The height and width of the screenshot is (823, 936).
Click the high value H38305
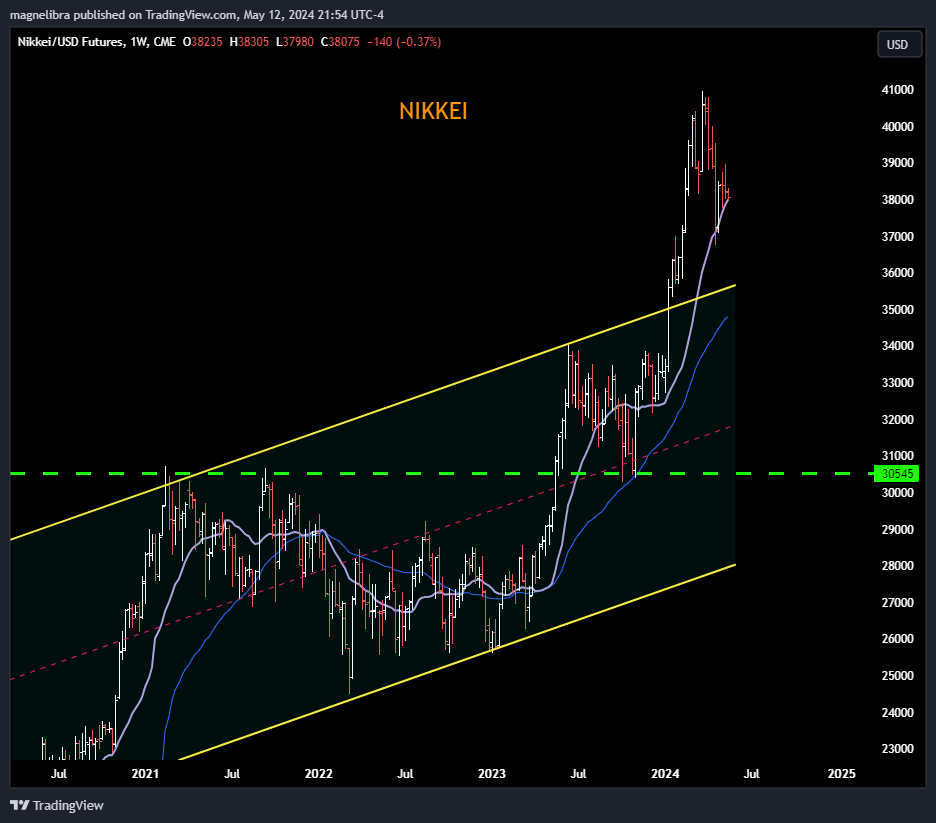pos(250,42)
